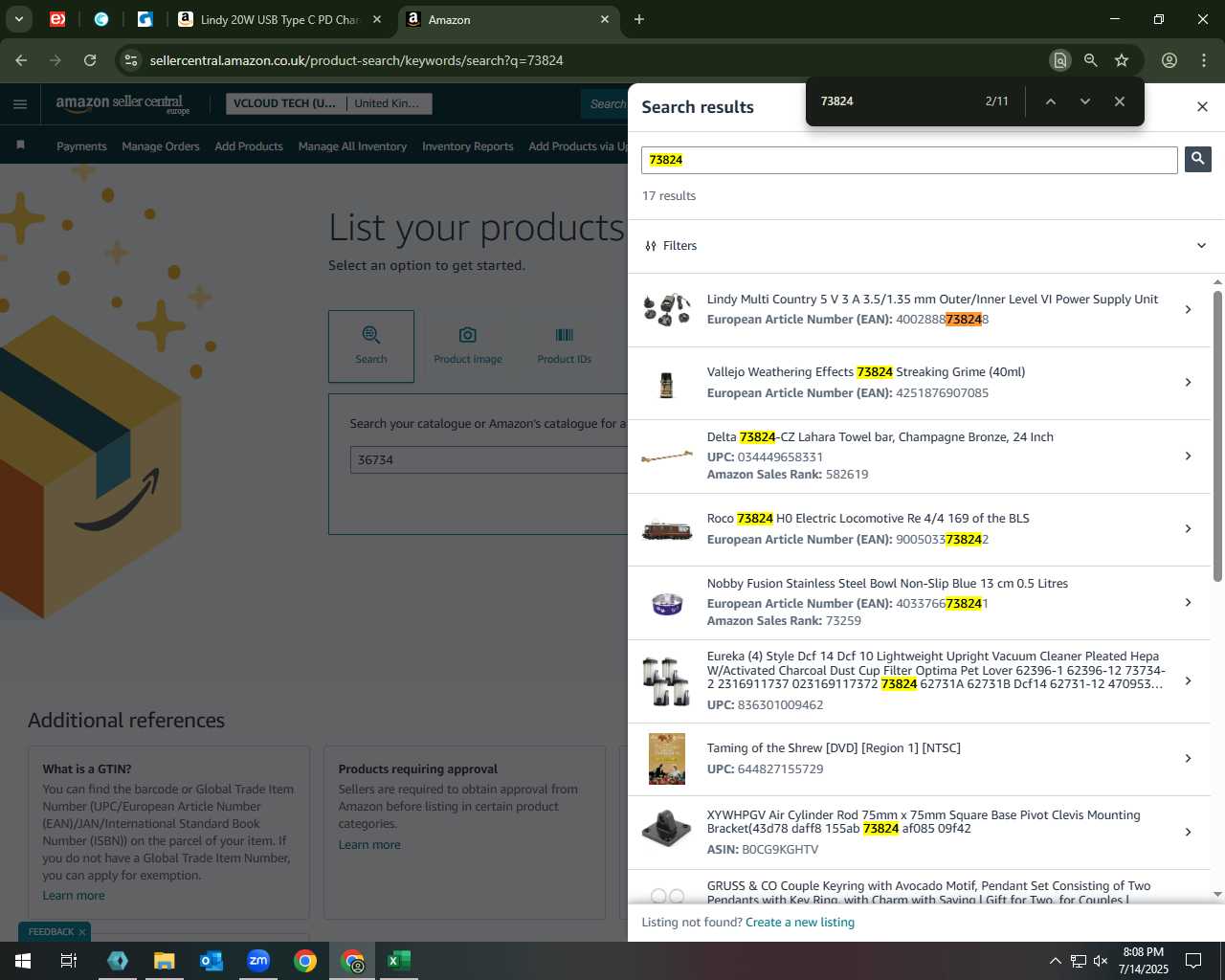
Task: Open the Delta Lahara Towel bar result chevron
Action: 1188,456
